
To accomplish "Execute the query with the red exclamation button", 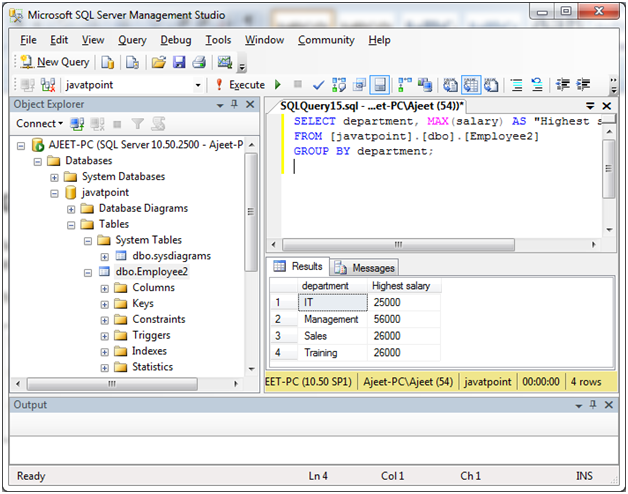I will 240,85.
